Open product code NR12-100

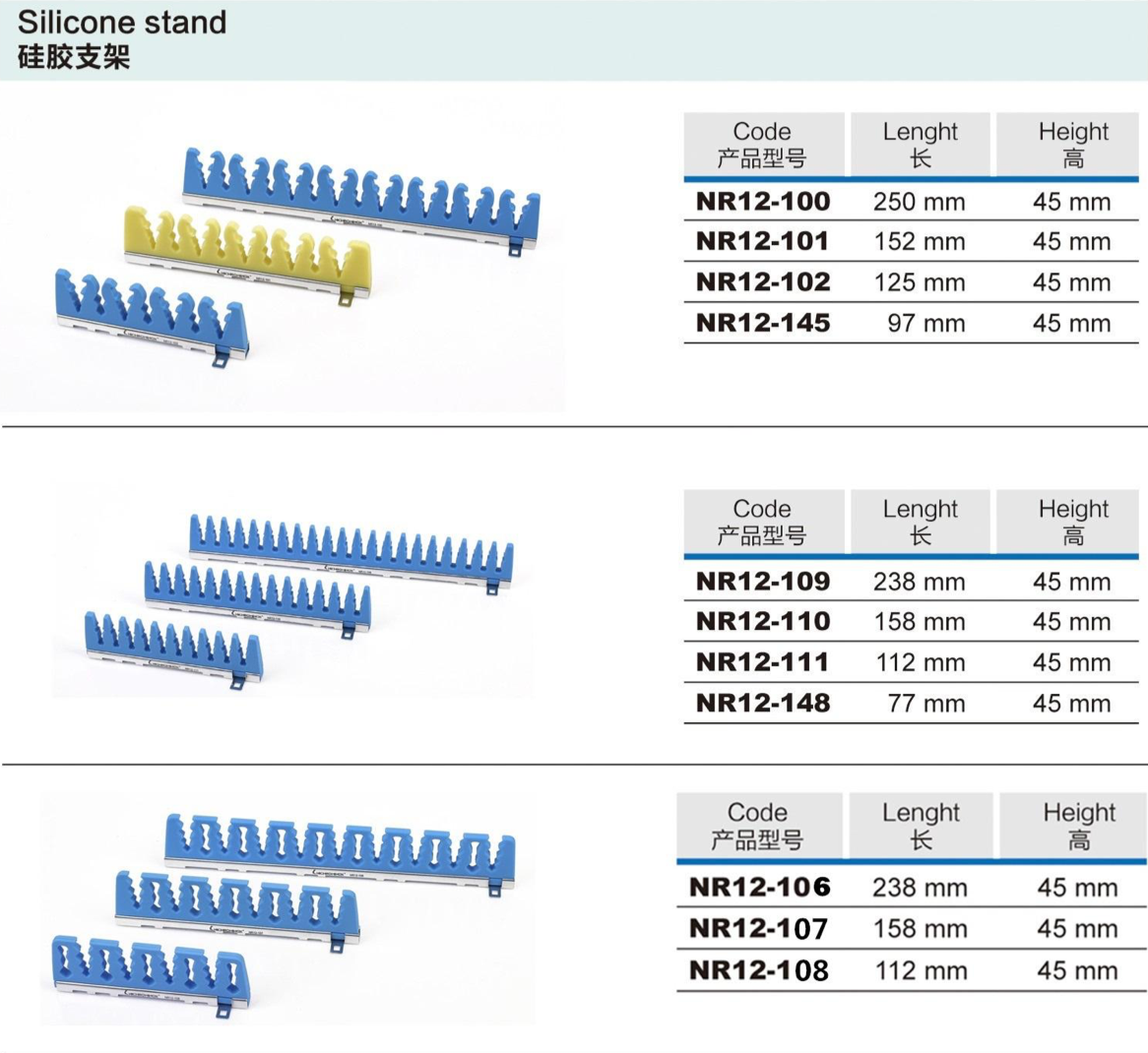pyautogui.click(x=763, y=202)
